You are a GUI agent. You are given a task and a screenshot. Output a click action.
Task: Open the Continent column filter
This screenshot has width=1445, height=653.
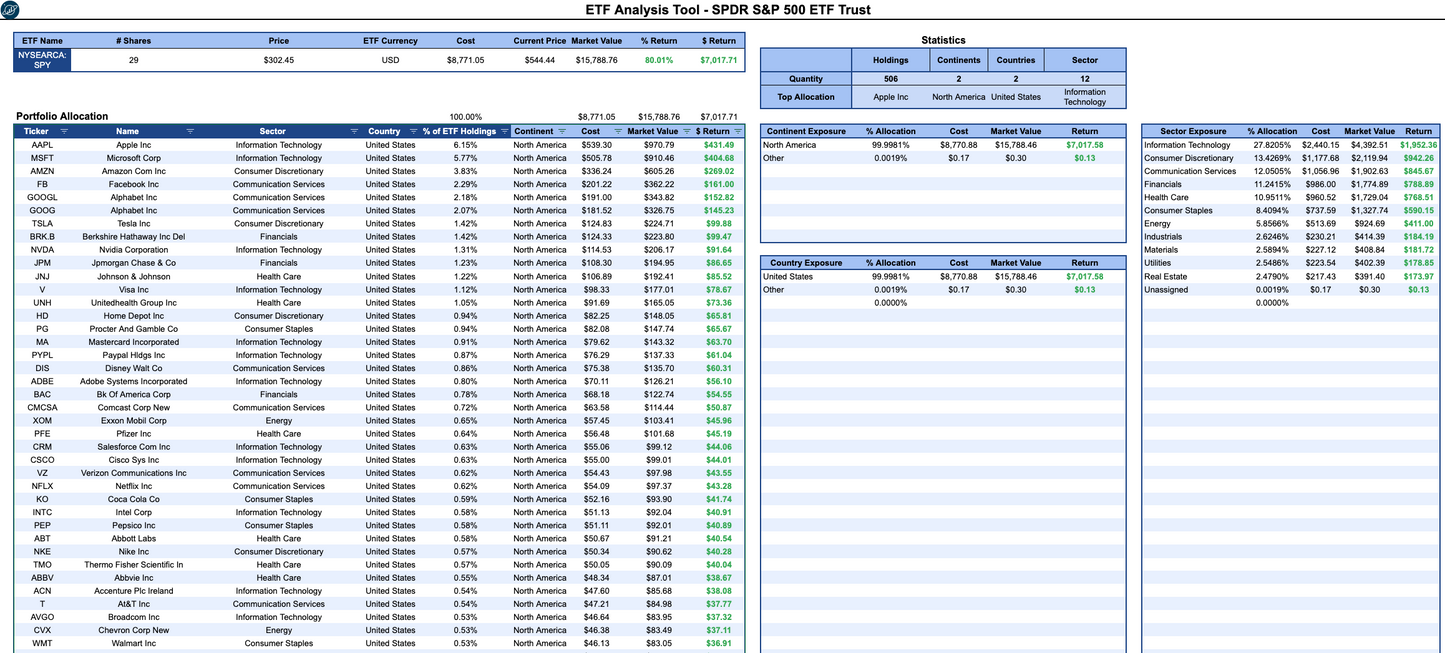[x=561, y=131]
